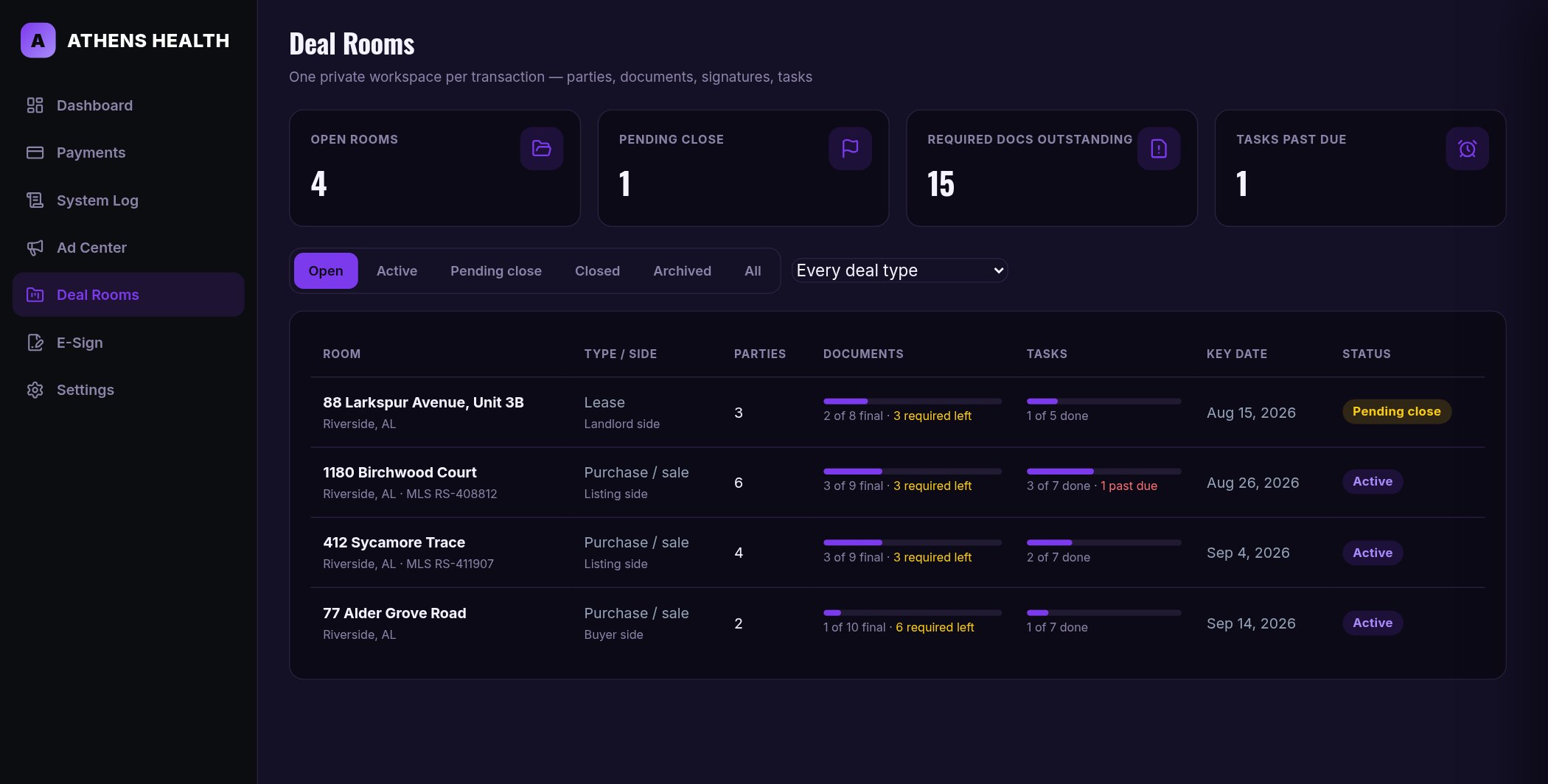Click the Dashboard grid icon
Viewport: 1548px width, 784px height.
click(x=35, y=105)
